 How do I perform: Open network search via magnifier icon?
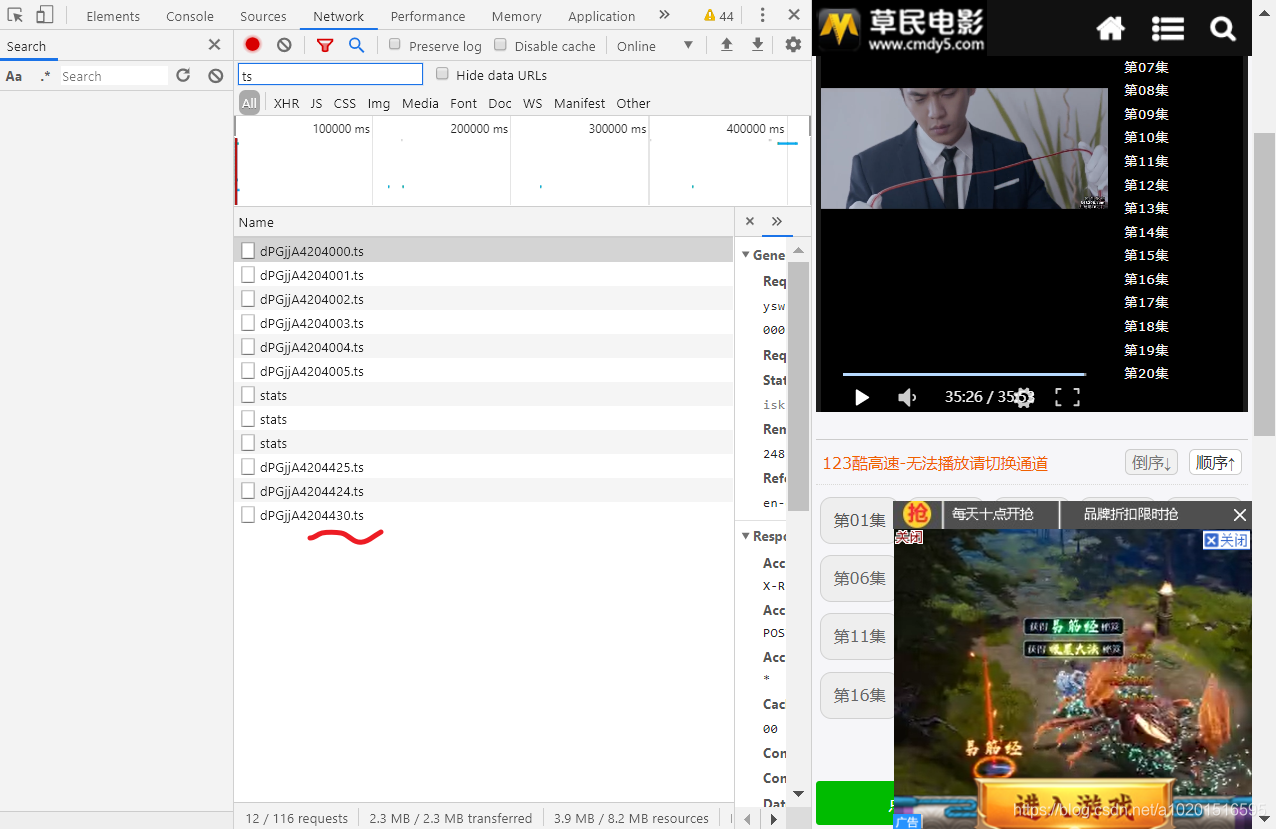click(x=356, y=45)
